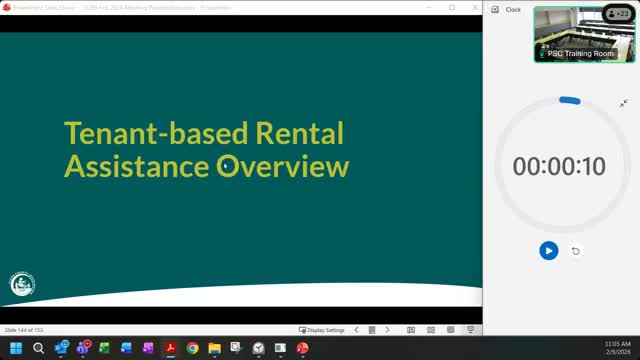Screen dimensions: 640x360
Task: Open Microsoft Teams from the taskbar
Action: (x=83, y=348)
